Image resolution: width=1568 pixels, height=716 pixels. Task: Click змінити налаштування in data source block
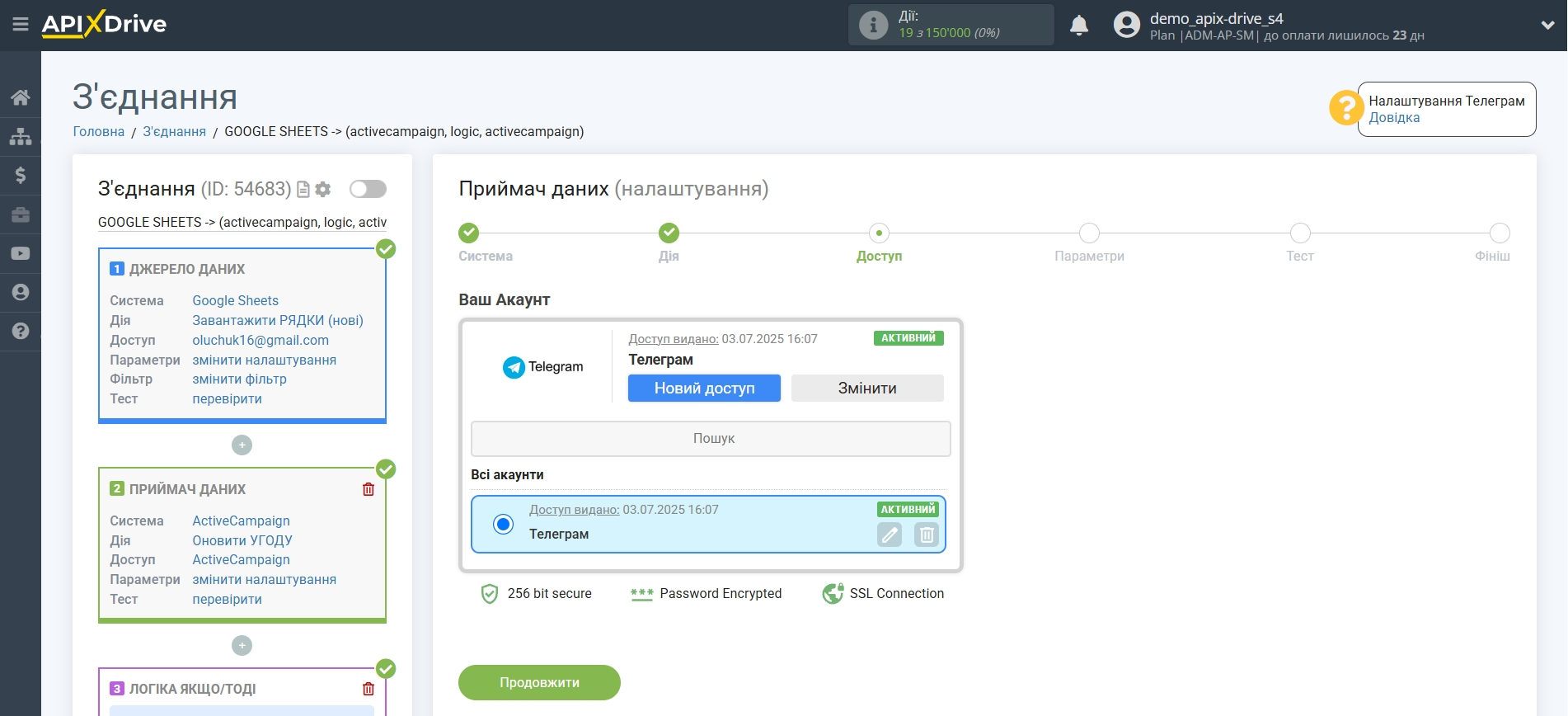click(x=264, y=360)
